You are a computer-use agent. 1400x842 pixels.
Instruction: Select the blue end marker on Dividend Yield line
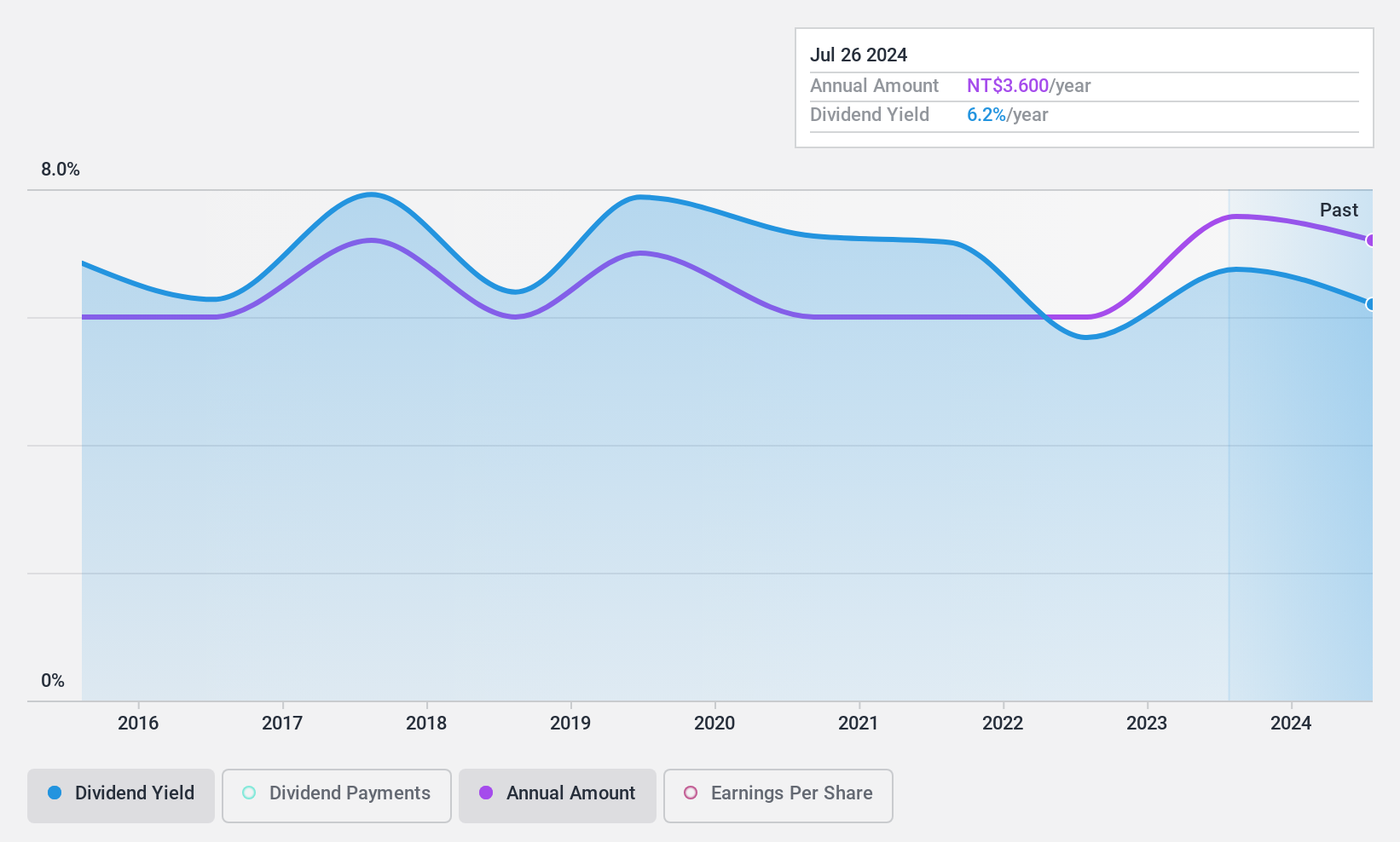click(1370, 304)
